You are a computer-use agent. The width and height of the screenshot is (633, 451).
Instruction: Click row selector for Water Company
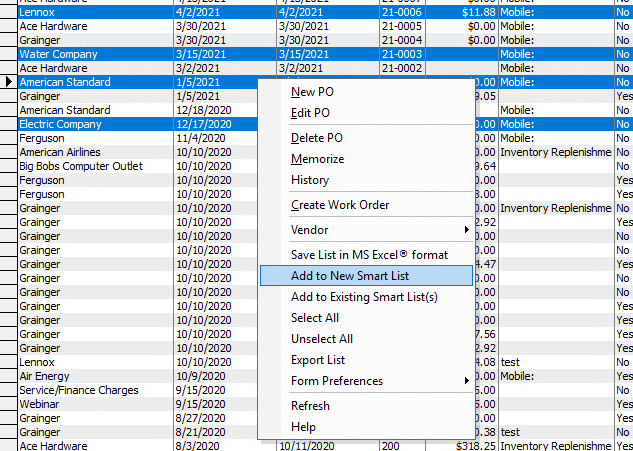pyautogui.click(x=8, y=54)
